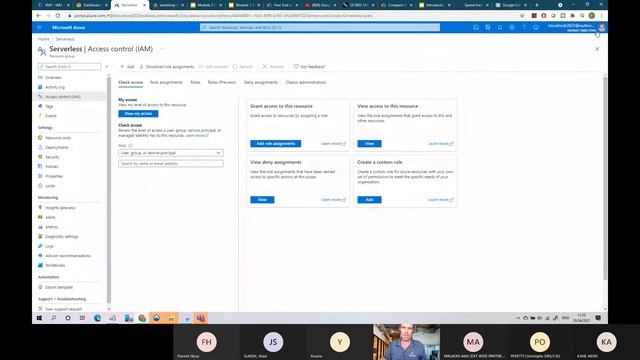Expand the User, group, or service principal dropdown

point(171,153)
